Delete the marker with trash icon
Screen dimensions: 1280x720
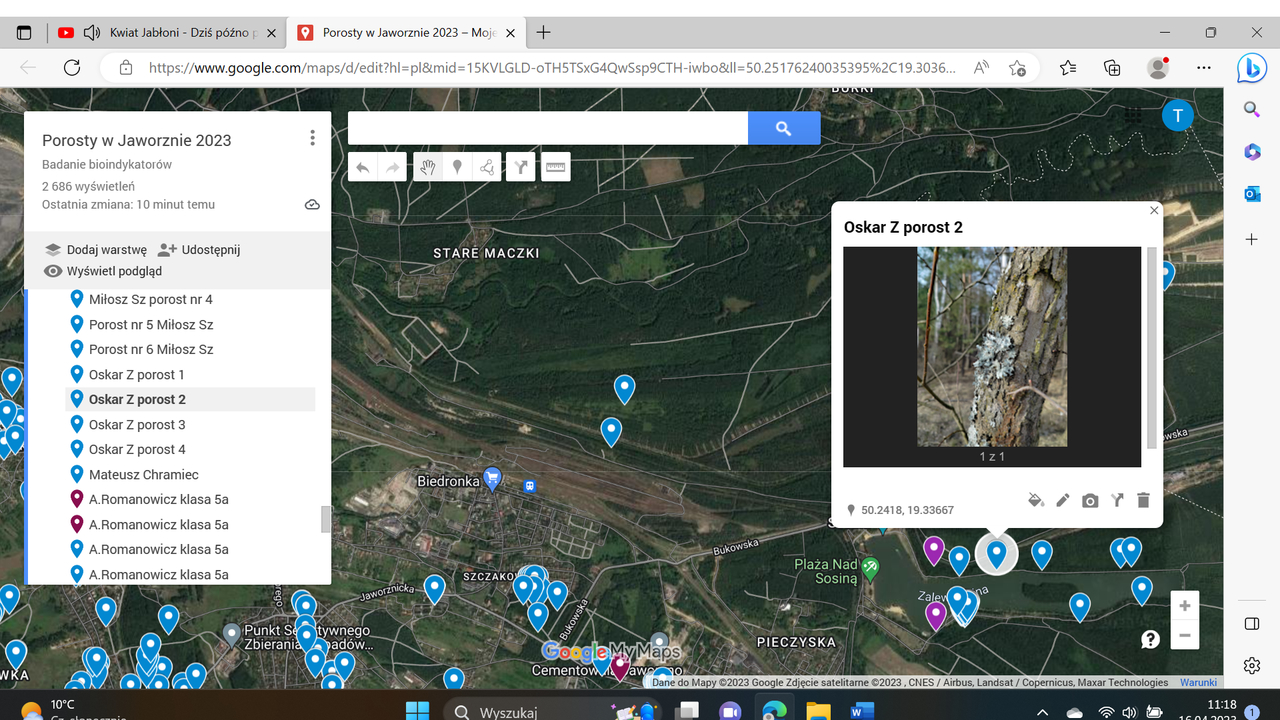(x=1144, y=500)
